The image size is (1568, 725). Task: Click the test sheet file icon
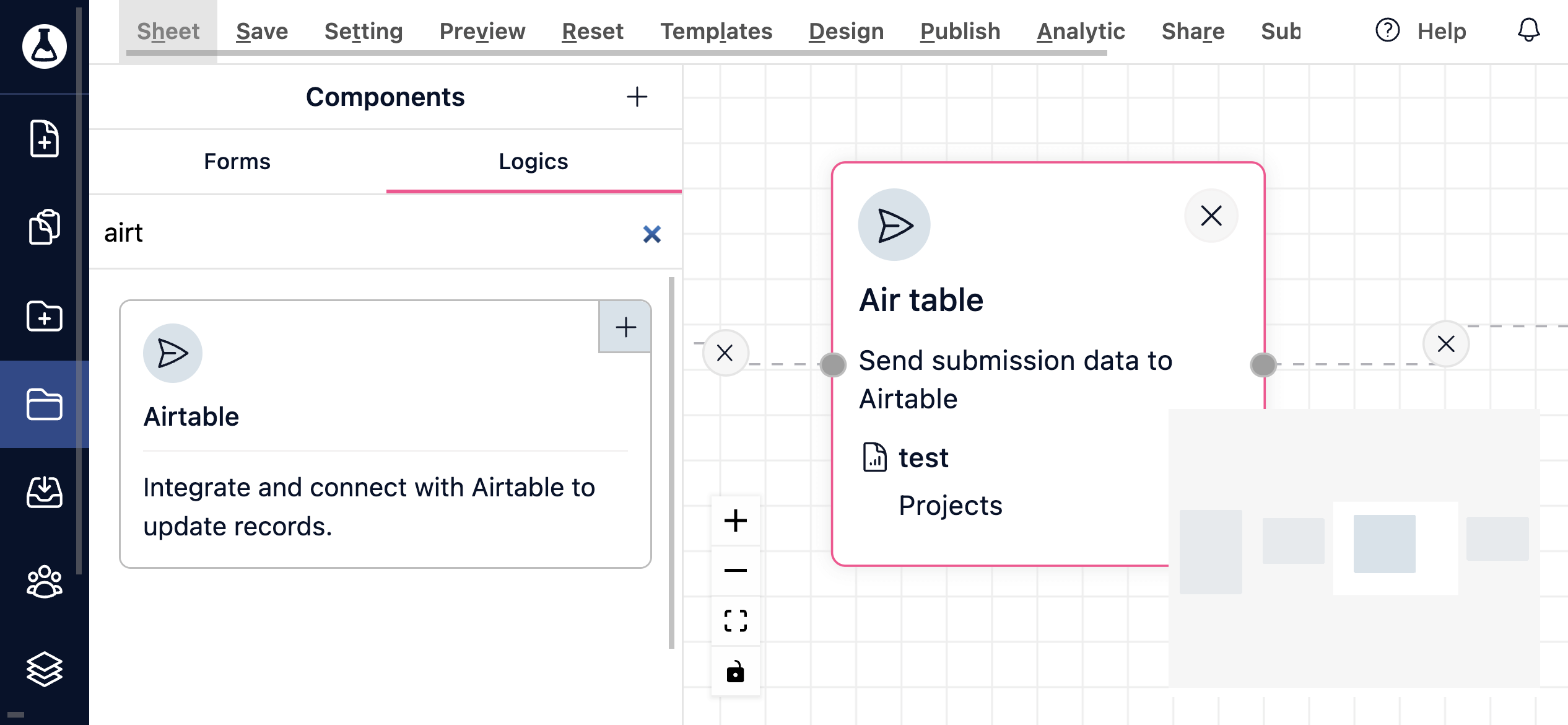(x=874, y=457)
